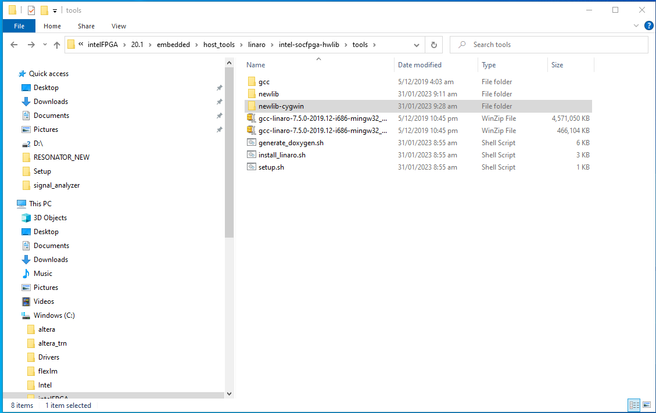The width and height of the screenshot is (656, 413).
Task: Open Videos under This PC
Action: [x=44, y=301]
